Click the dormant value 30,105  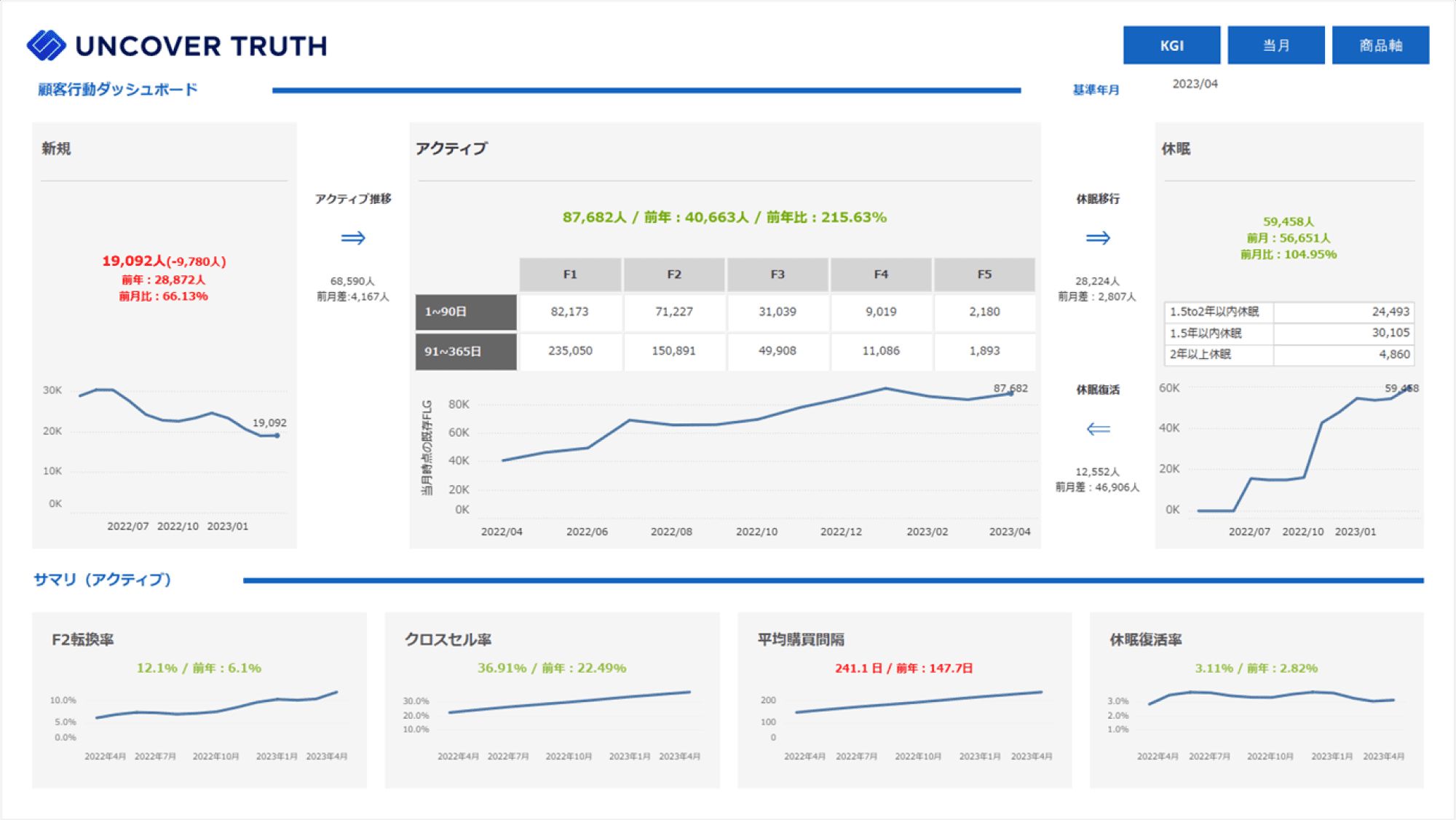pos(1390,333)
